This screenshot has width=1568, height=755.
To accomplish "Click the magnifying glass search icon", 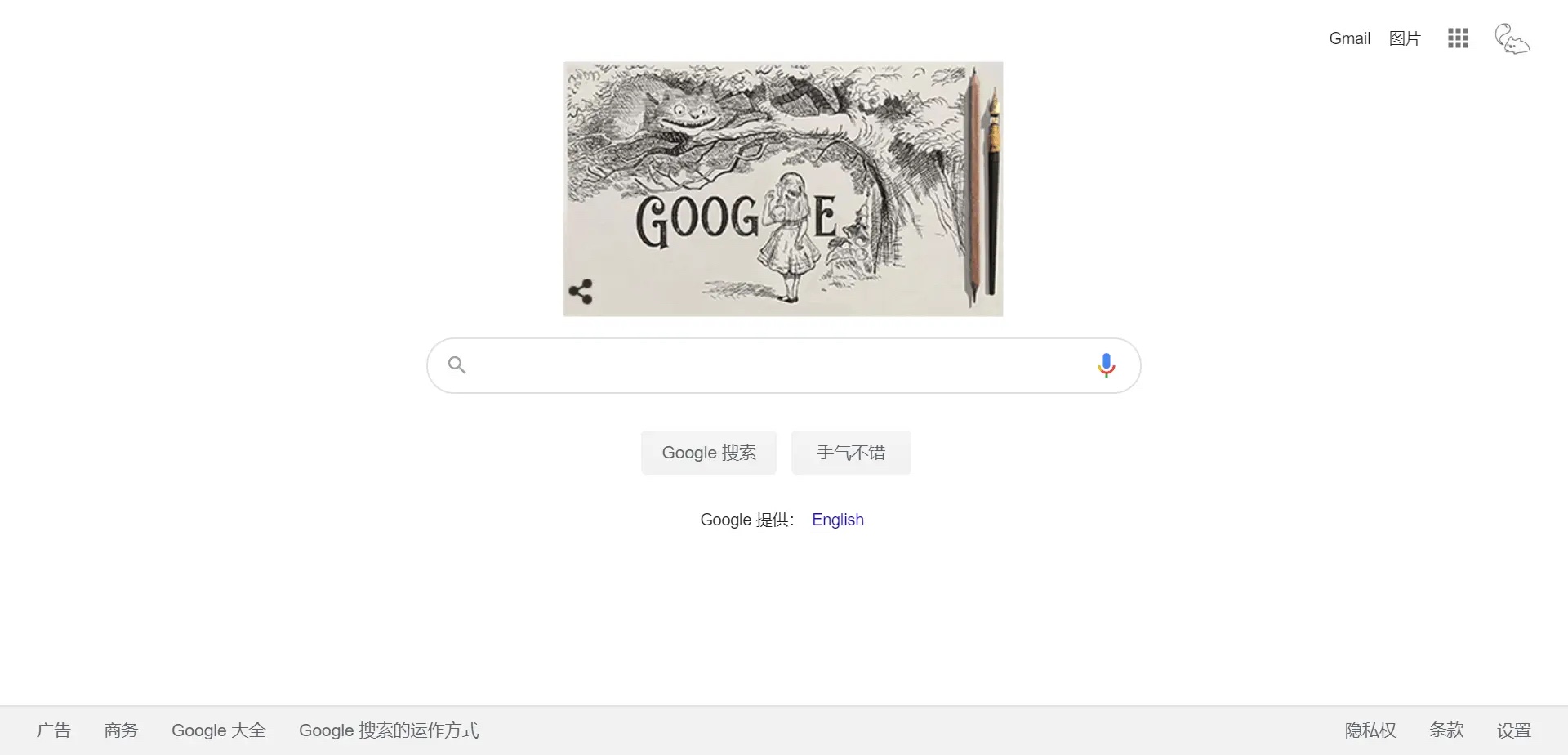I will [457, 365].
